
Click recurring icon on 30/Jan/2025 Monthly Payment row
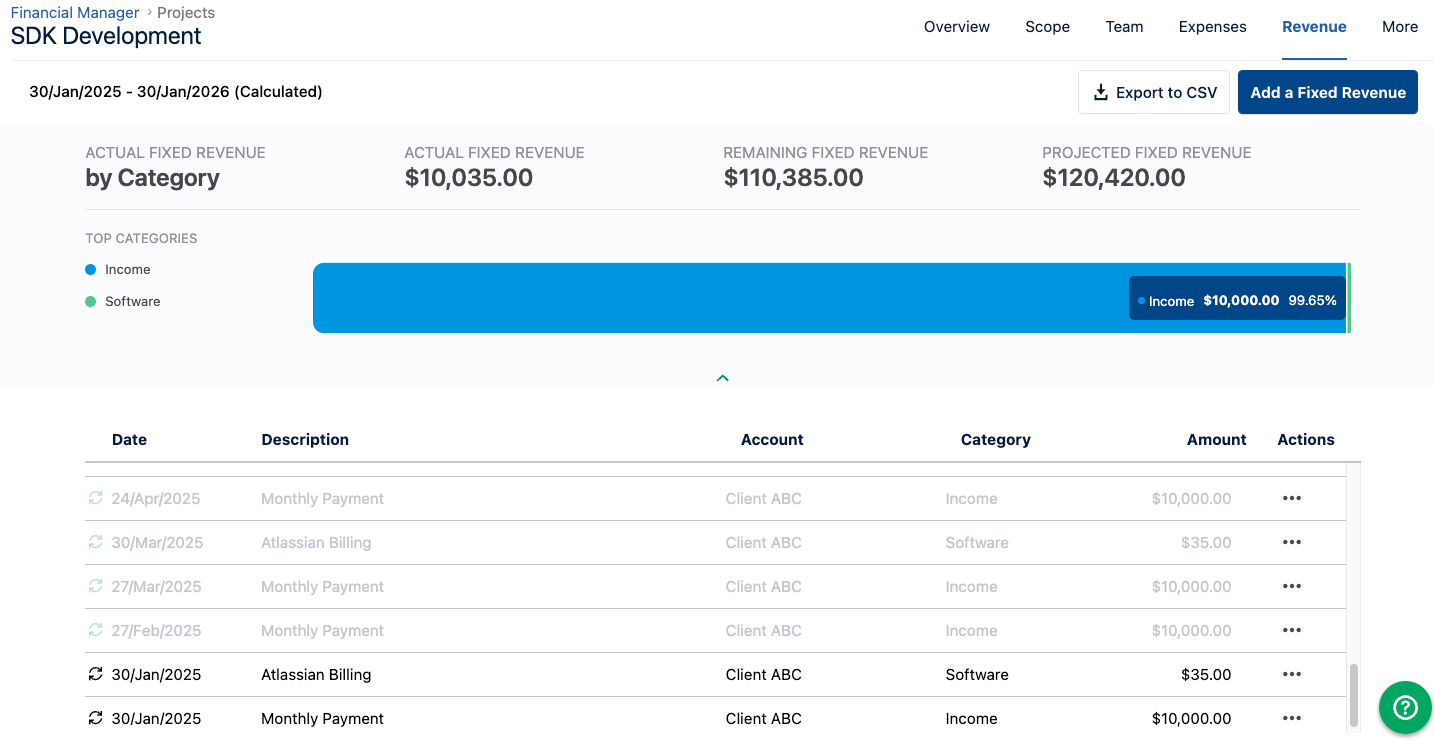tap(95, 719)
